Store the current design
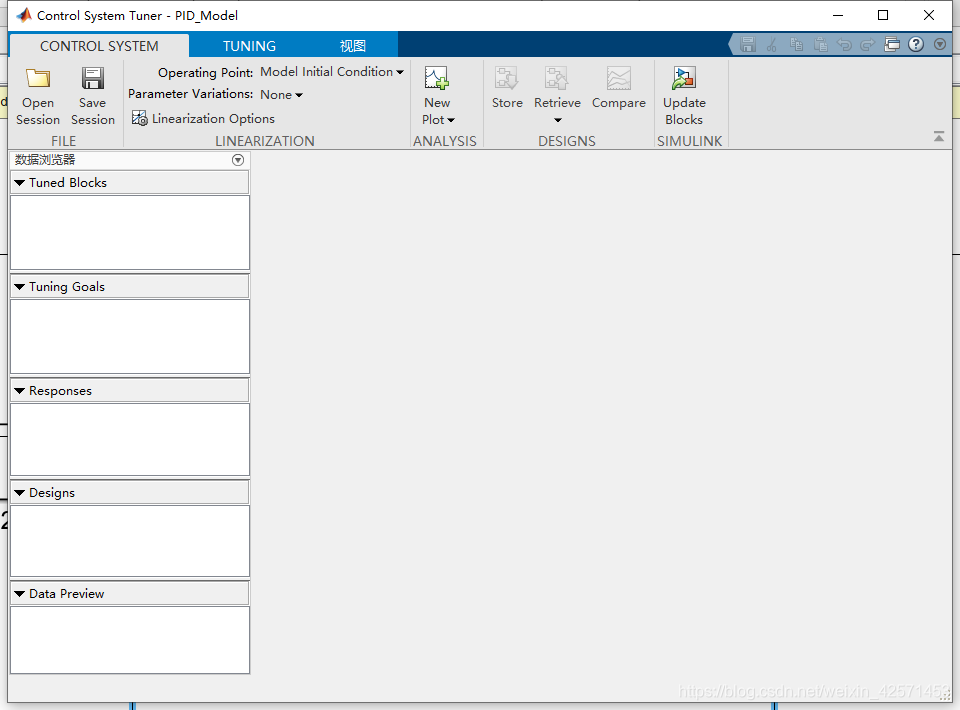960x710 pixels. pos(507,88)
